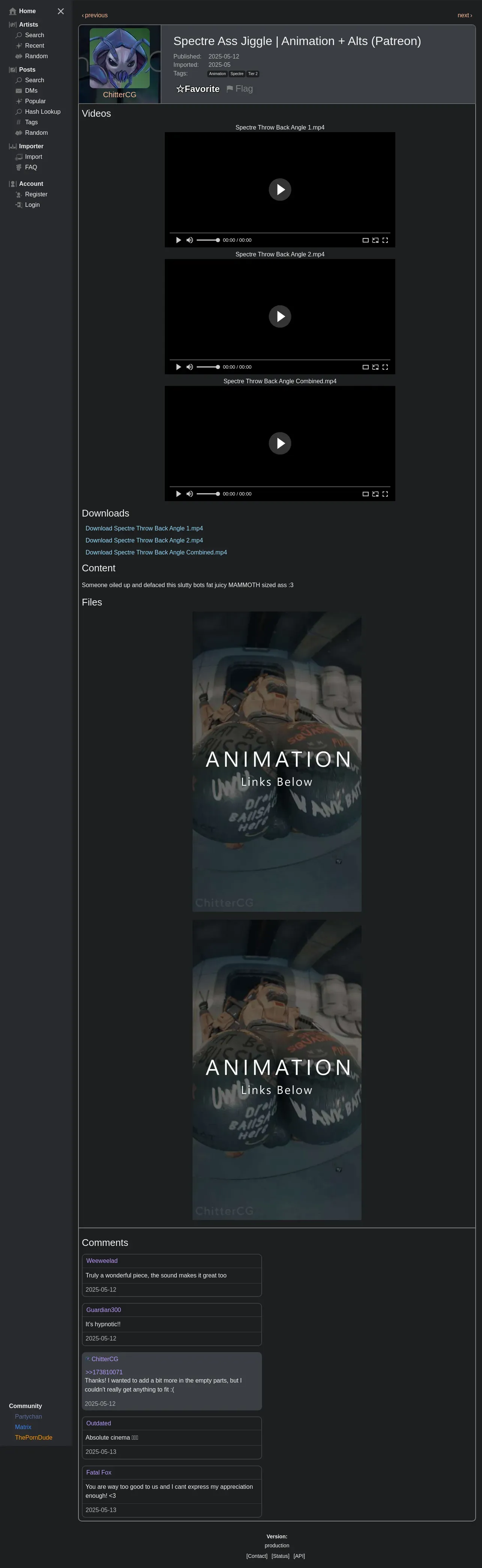This screenshot has width=482, height=1568.
Task: Favorite this post with the star
Action: 198,89
